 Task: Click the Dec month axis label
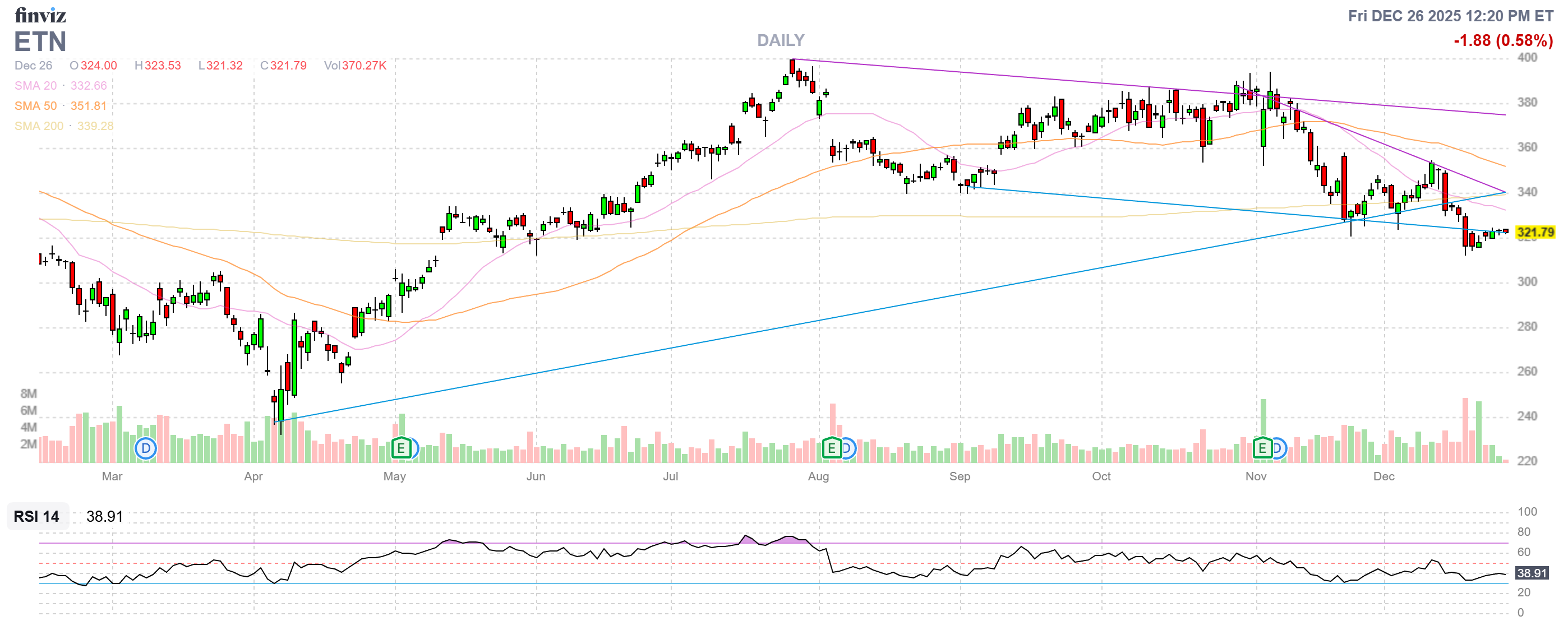1383,476
